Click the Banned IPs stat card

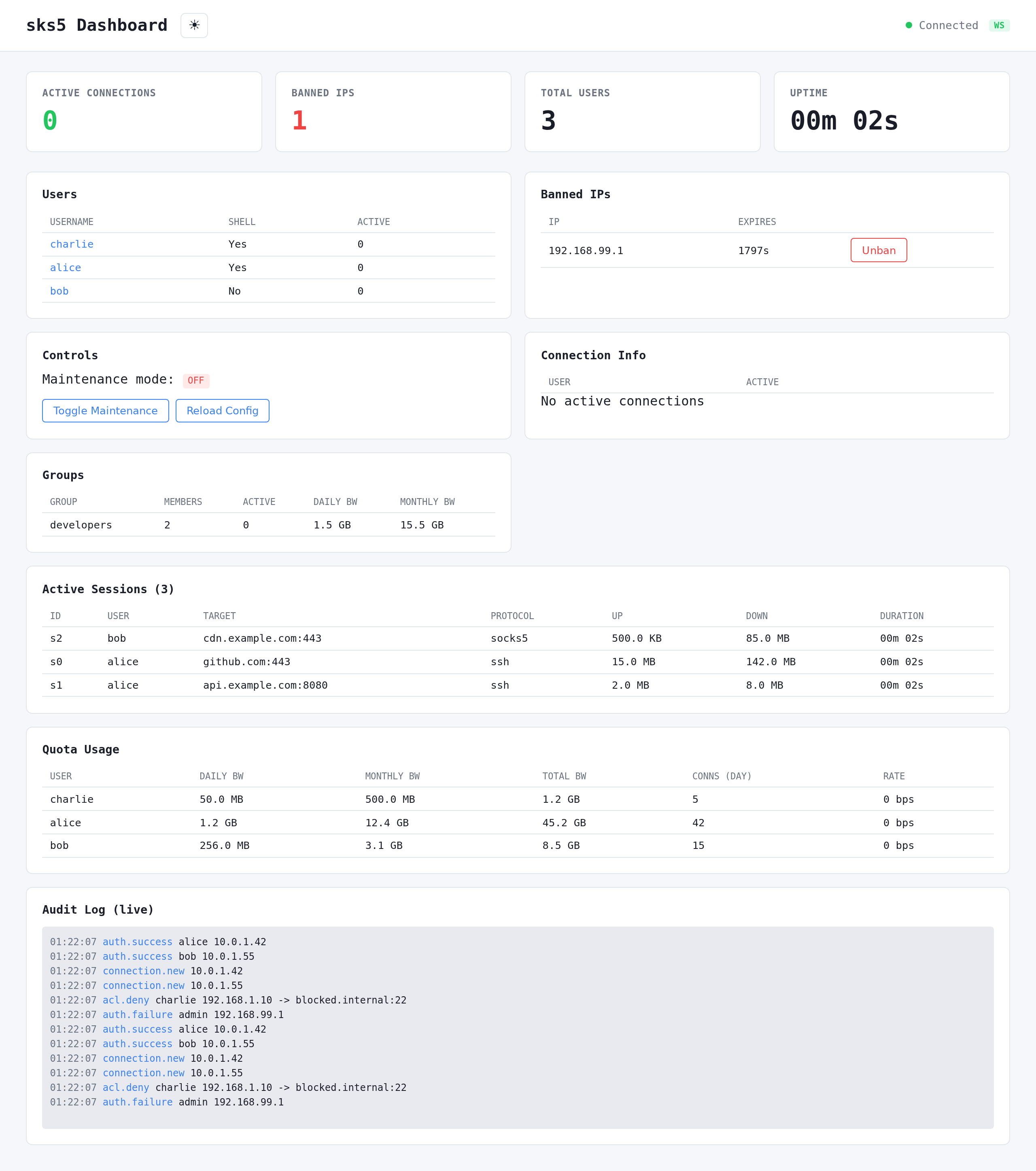pos(393,112)
